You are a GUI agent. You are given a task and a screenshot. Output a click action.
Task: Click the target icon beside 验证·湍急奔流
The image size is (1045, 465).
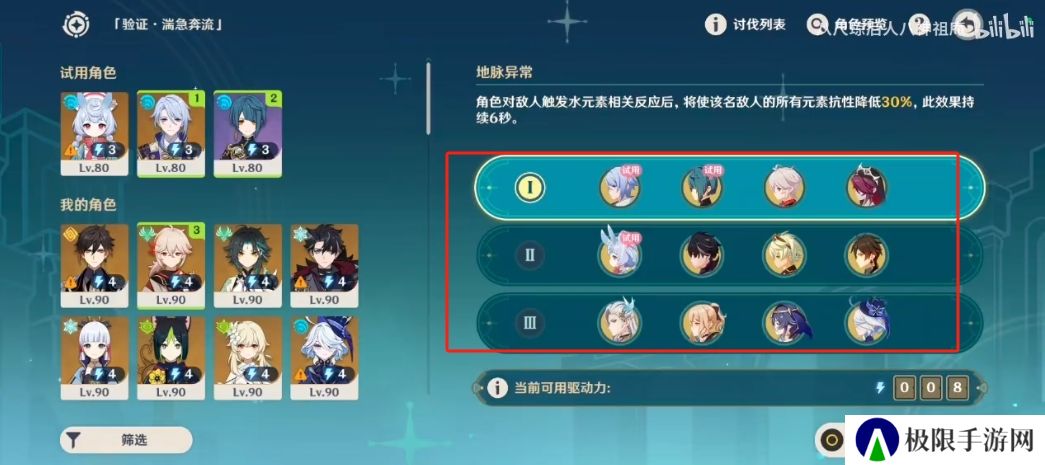tap(76, 25)
